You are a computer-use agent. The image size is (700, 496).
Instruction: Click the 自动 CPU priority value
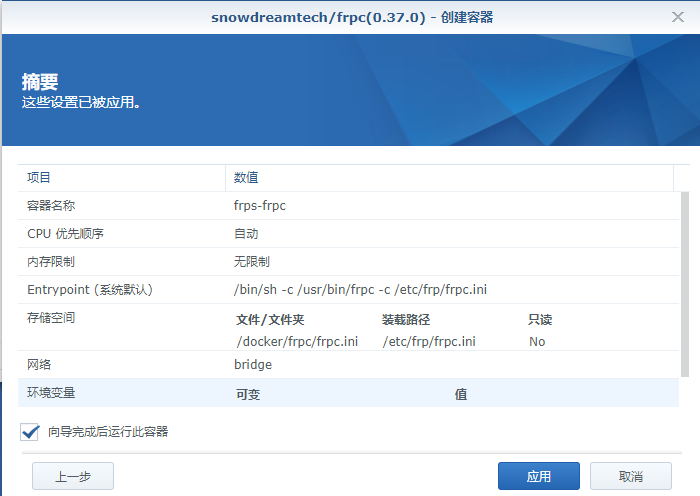point(246,233)
